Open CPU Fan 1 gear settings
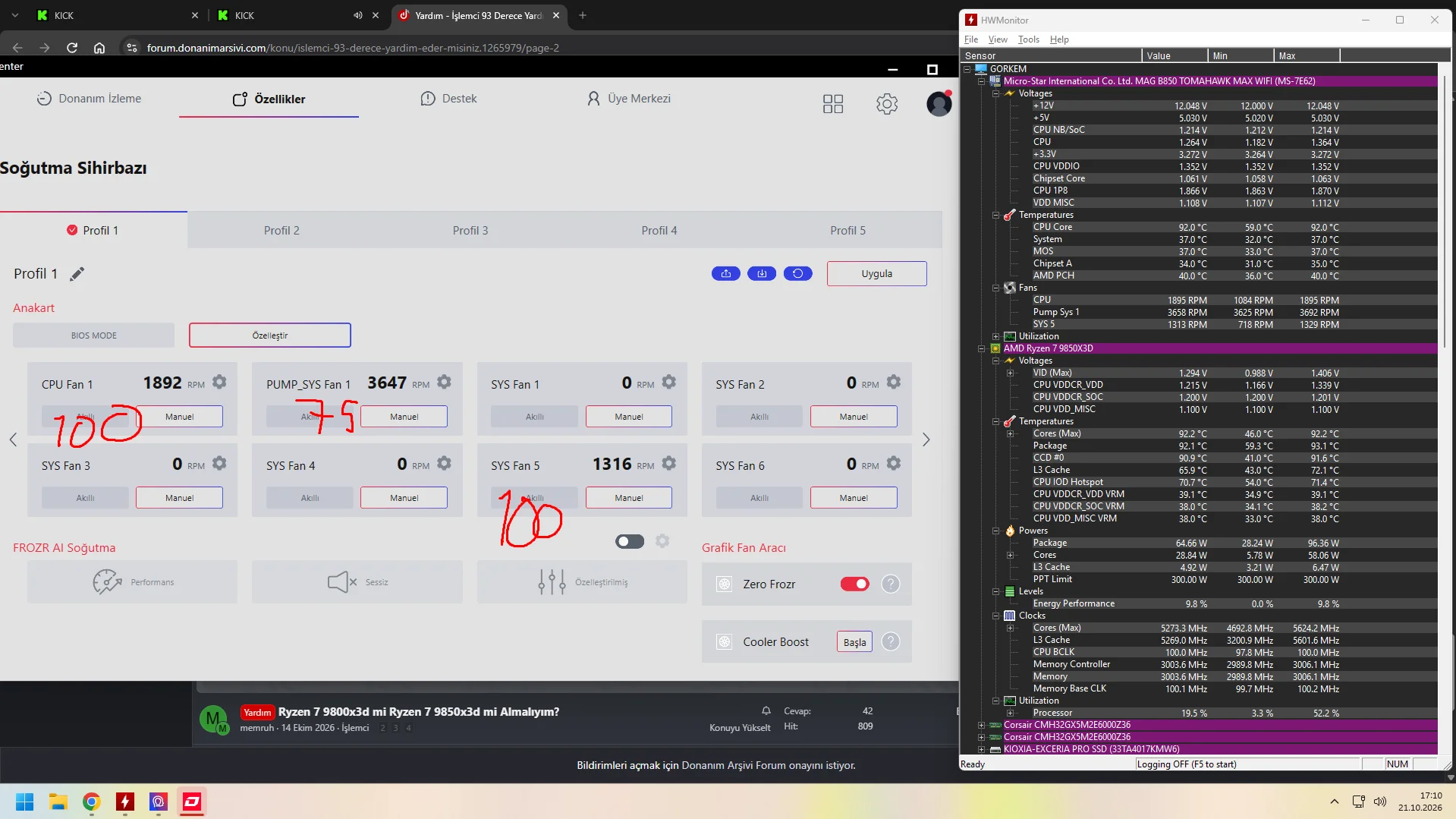The image size is (1456, 819). [x=219, y=383]
